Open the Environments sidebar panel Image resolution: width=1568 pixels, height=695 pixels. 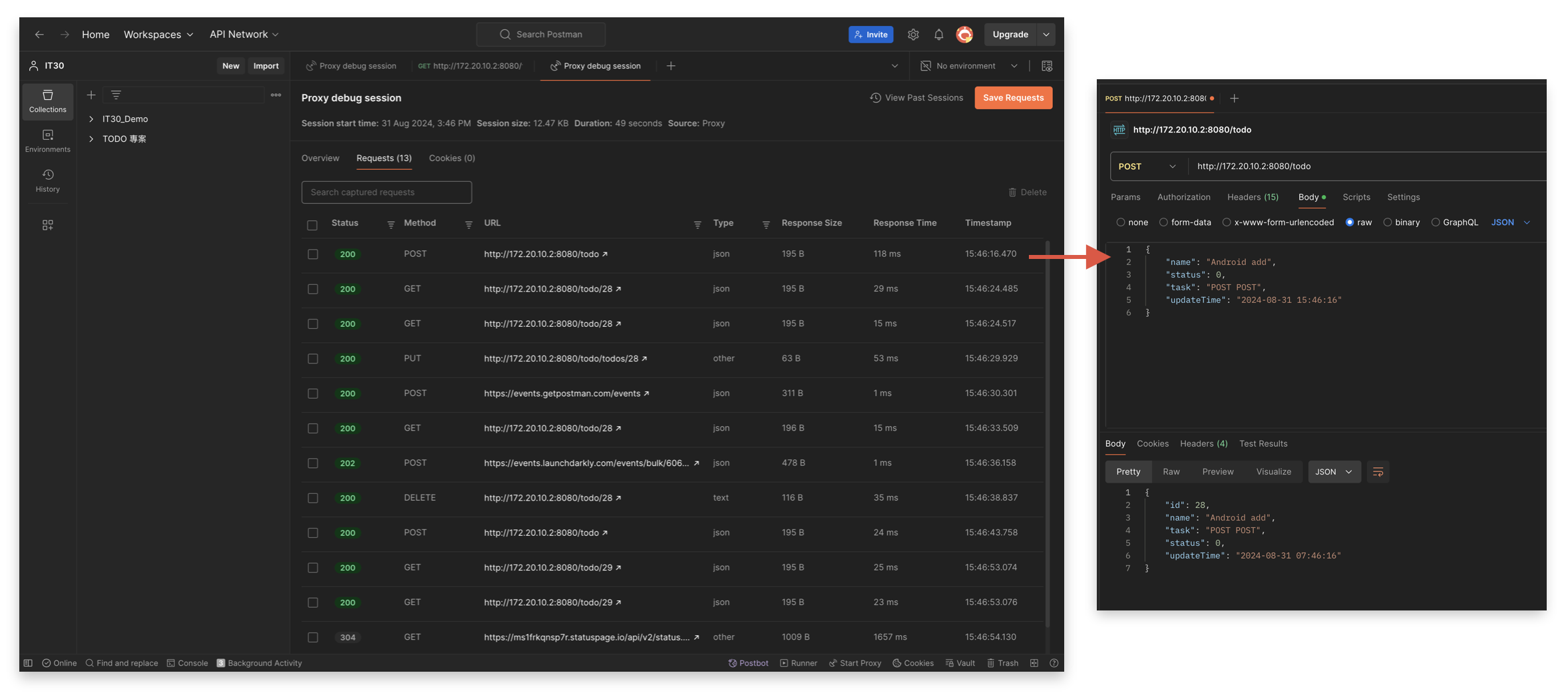pos(47,140)
